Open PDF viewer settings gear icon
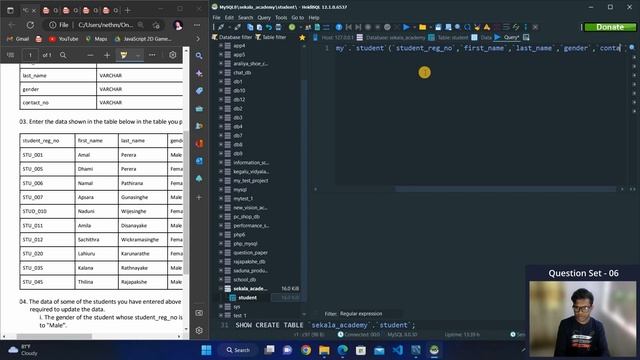This screenshot has height=360, width=640. point(173,55)
